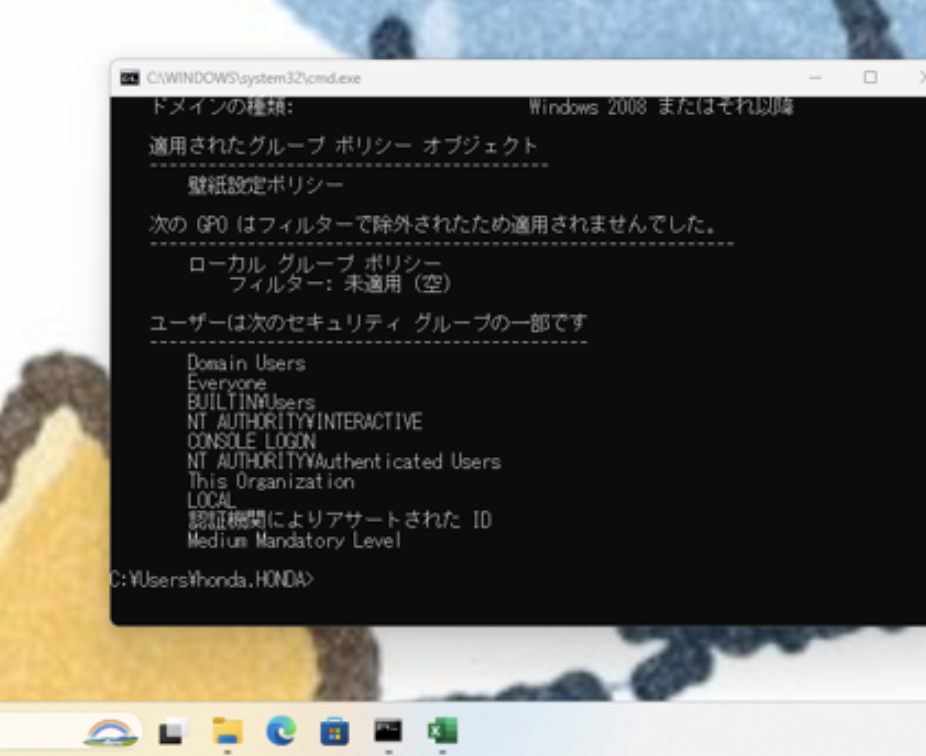Screen dimensions: 926x756
Task: Open the Widgets weather icon on taskbar
Action: pyautogui.click(x=112, y=732)
